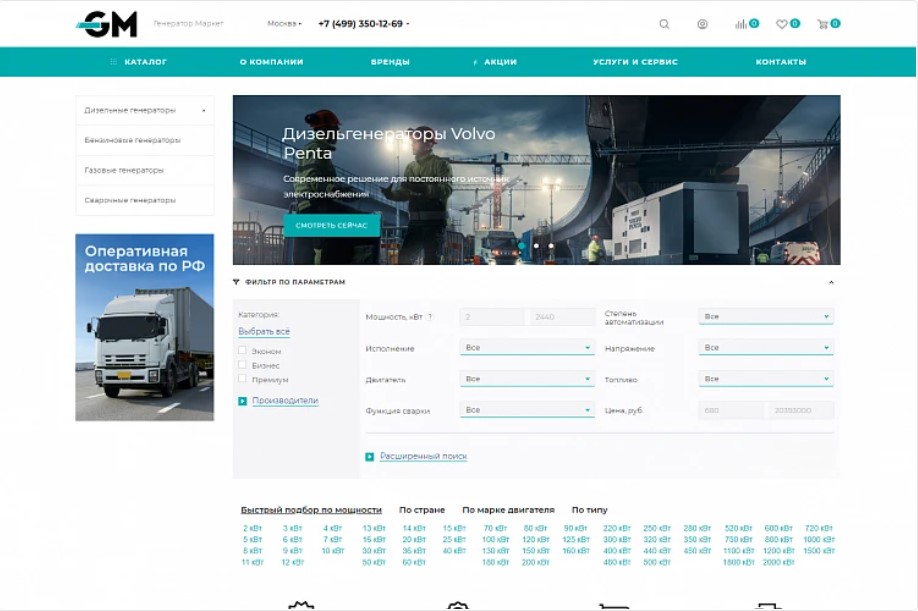
Task: Open the Двигатель dropdown
Action: (x=527, y=379)
